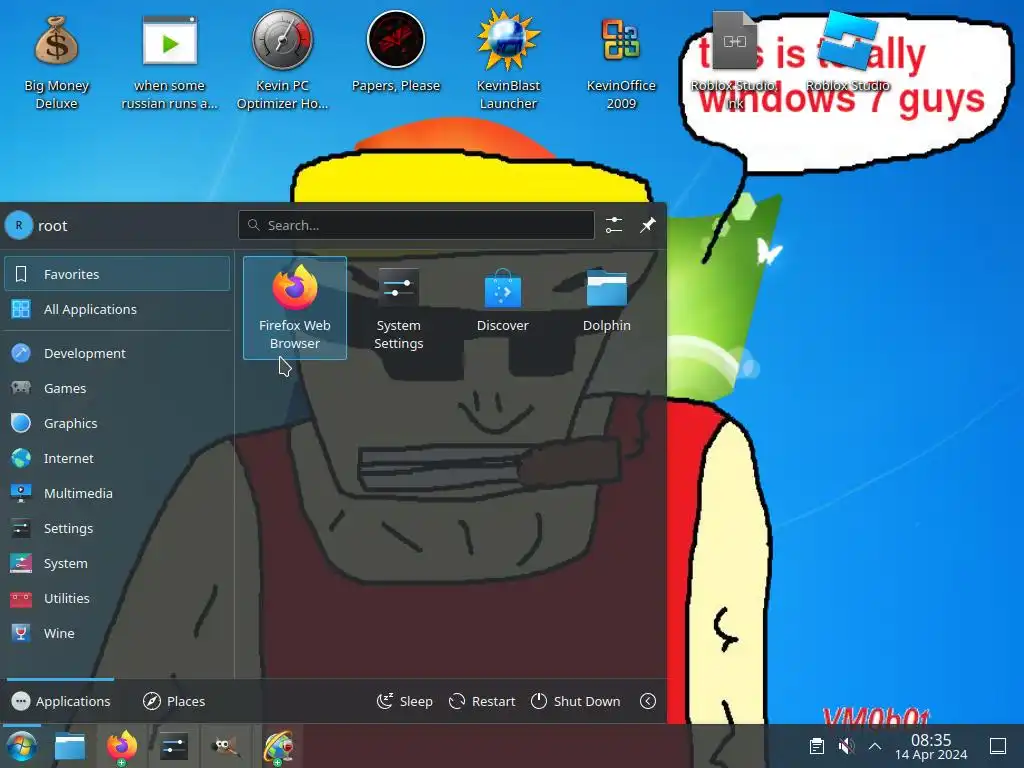Click Show Desktop button in tray
This screenshot has height=768, width=1024.
[998, 746]
